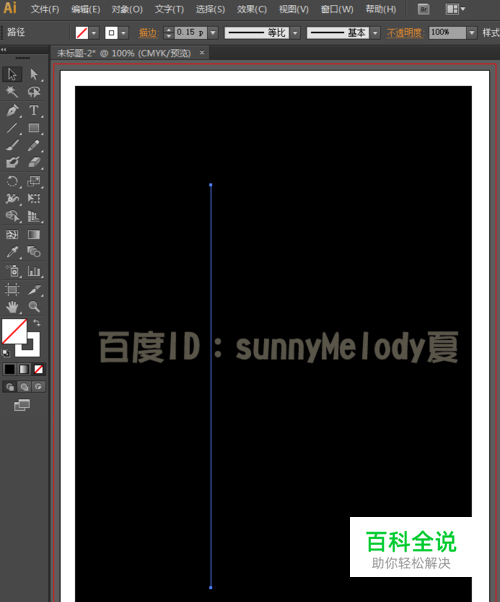Apply Gradient fill mode

(24, 369)
